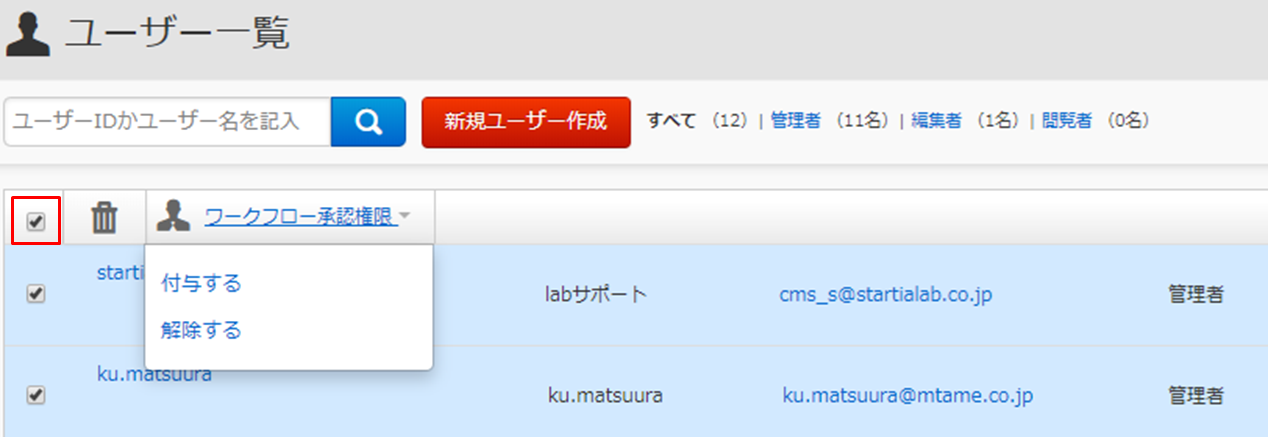Click the 新規ユーザー作成 button
Screen dimensions: 1268x437
526,122
